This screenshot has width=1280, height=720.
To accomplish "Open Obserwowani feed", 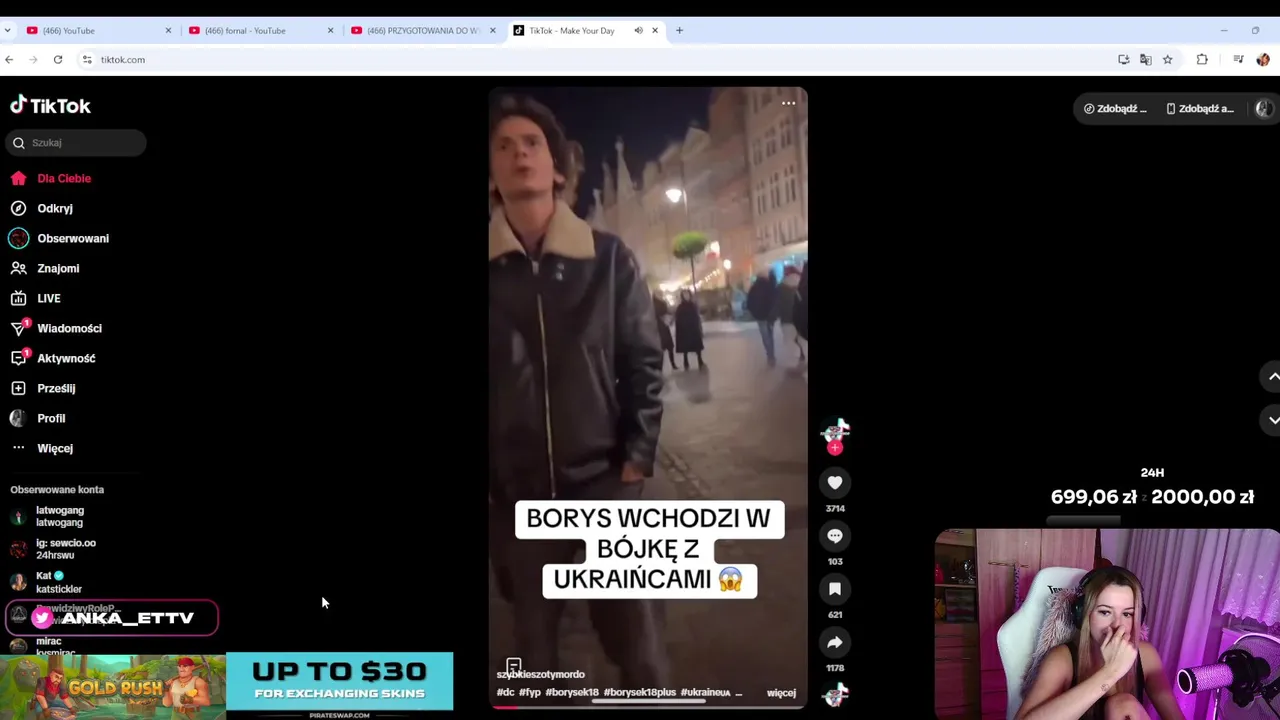I will click(59, 238).
